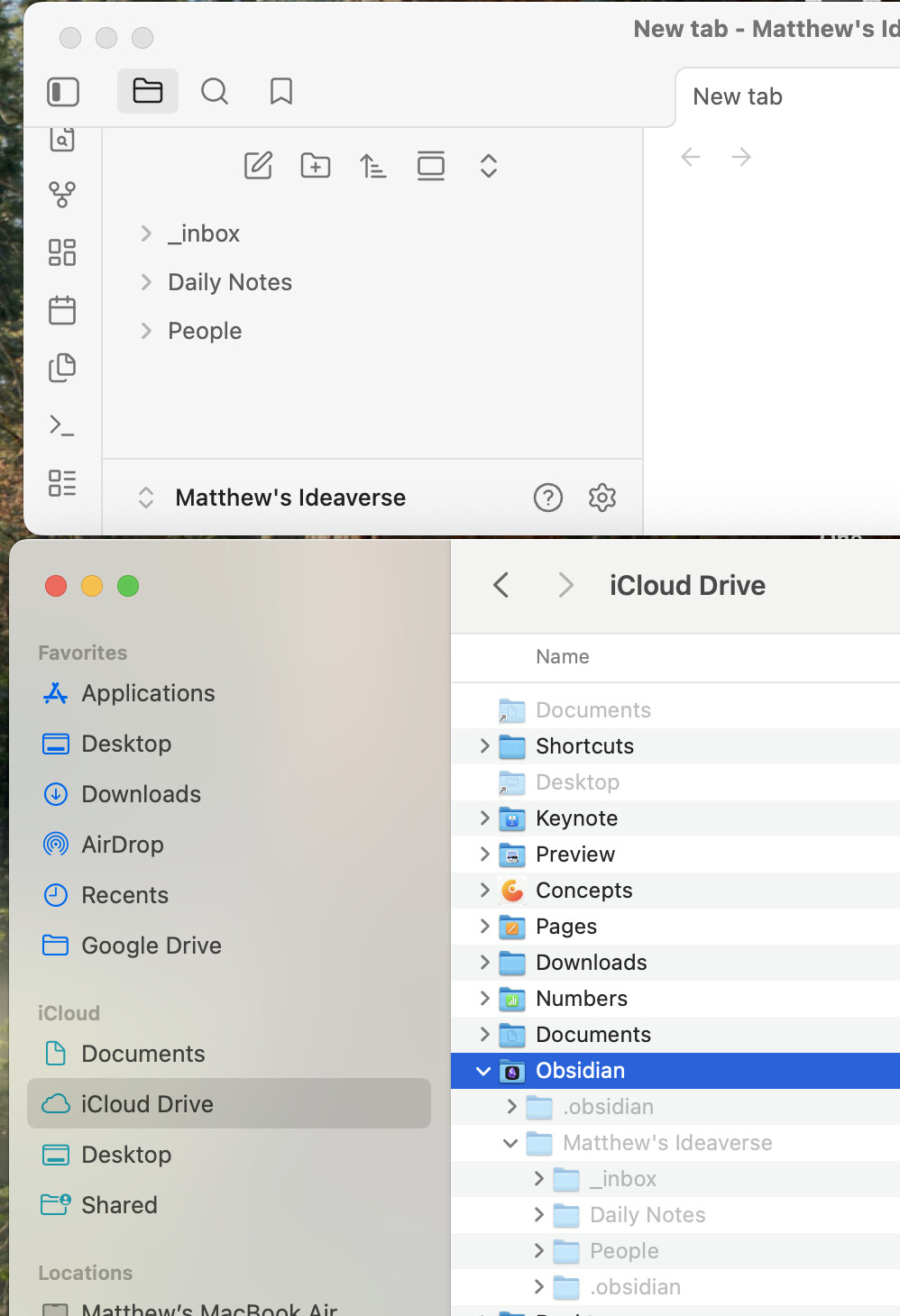The width and height of the screenshot is (900, 1316).
Task: Click the Name column header
Action: click(x=562, y=657)
